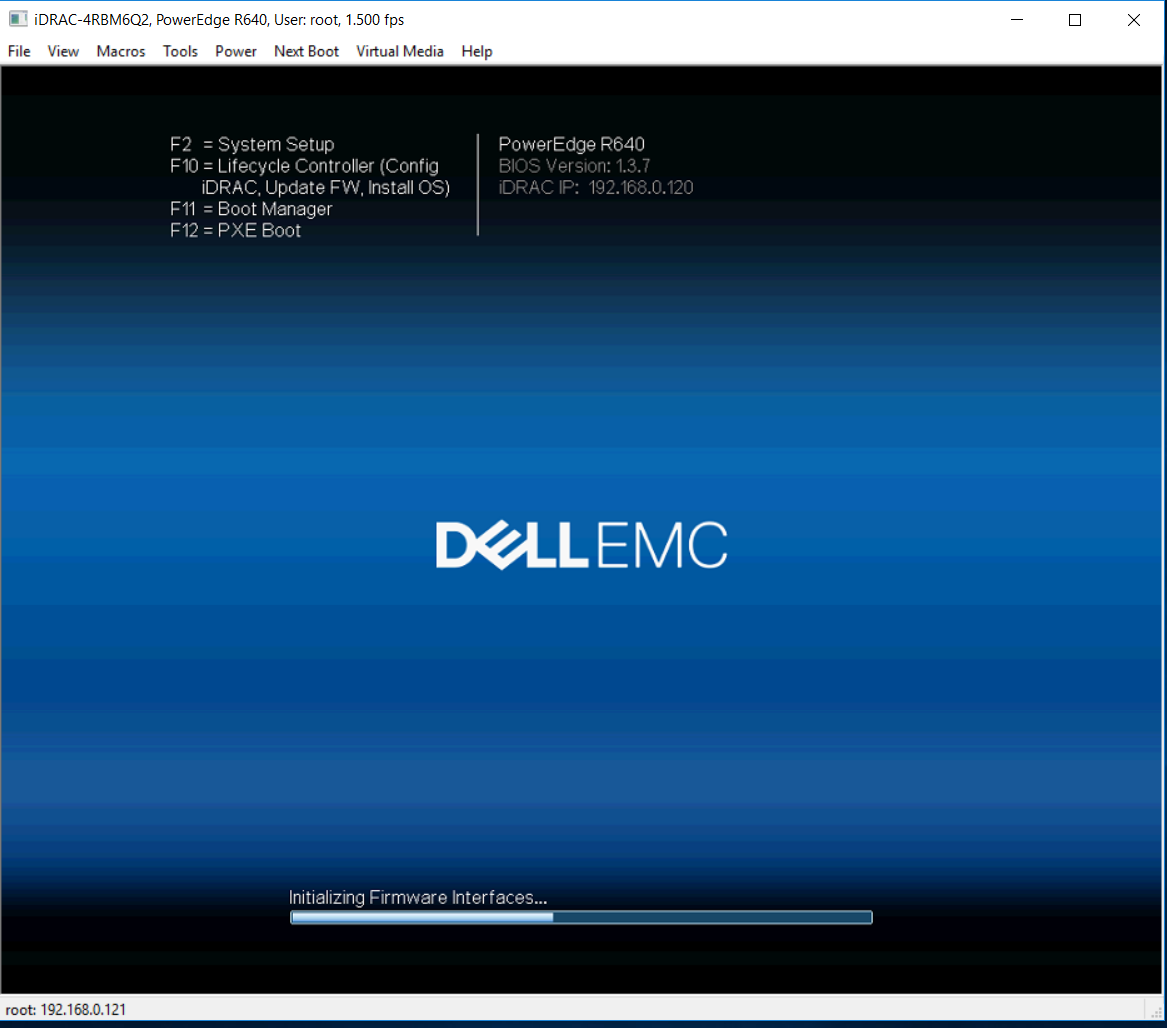Click the F12 PXE Boot prompt text
This screenshot has height=1028, width=1167.
235,230
